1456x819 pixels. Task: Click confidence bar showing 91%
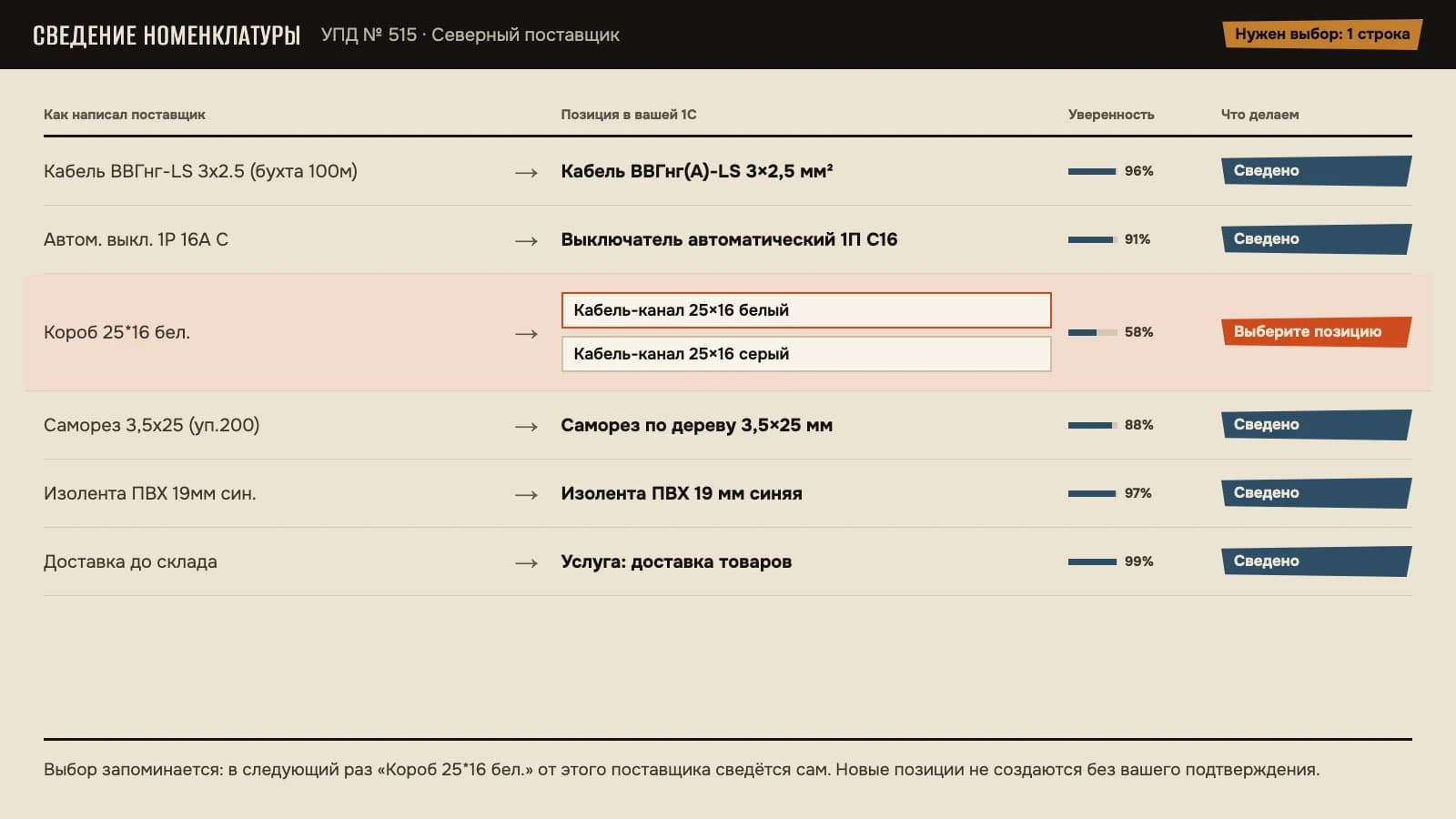click(x=1092, y=239)
